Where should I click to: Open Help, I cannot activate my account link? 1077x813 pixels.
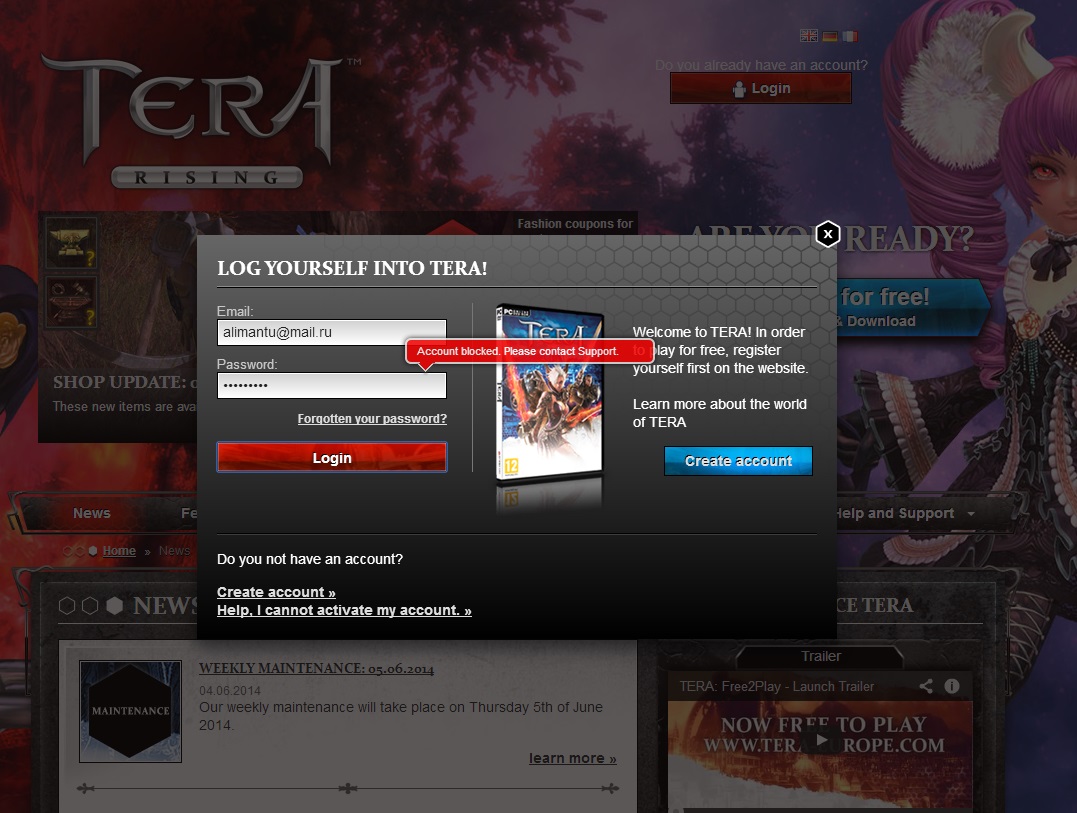(x=344, y=610)
